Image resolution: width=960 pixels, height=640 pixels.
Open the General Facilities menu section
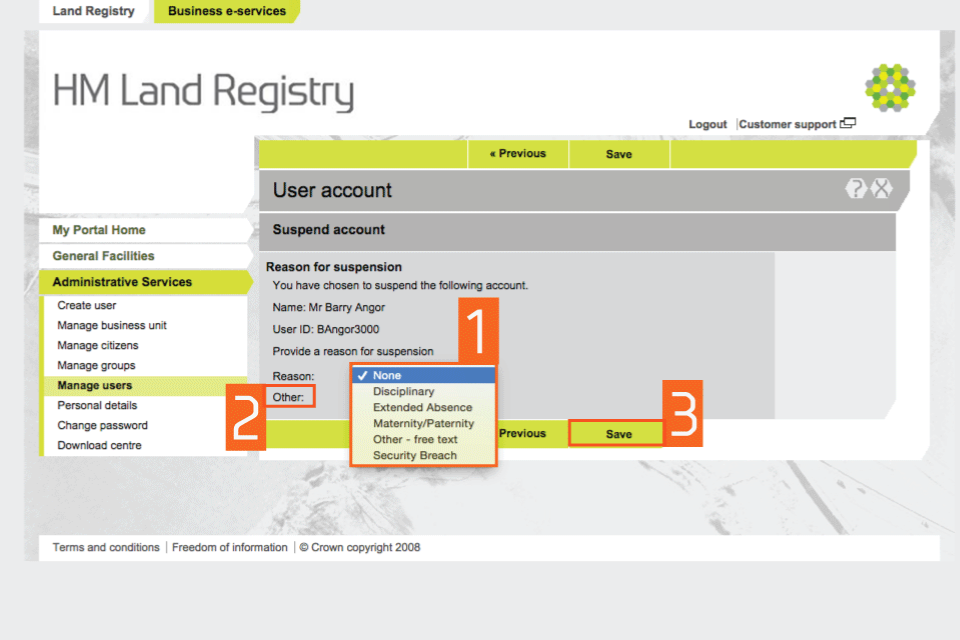click(x=103, y=256)
